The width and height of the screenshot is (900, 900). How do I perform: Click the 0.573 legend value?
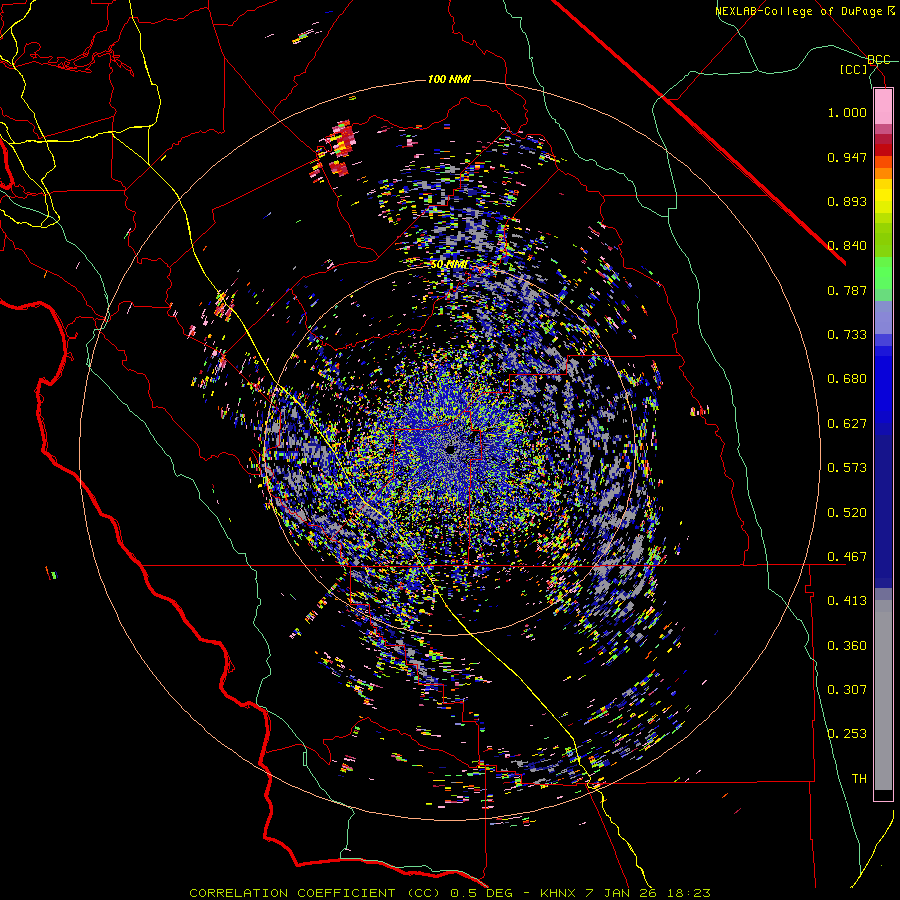(847, 468)
